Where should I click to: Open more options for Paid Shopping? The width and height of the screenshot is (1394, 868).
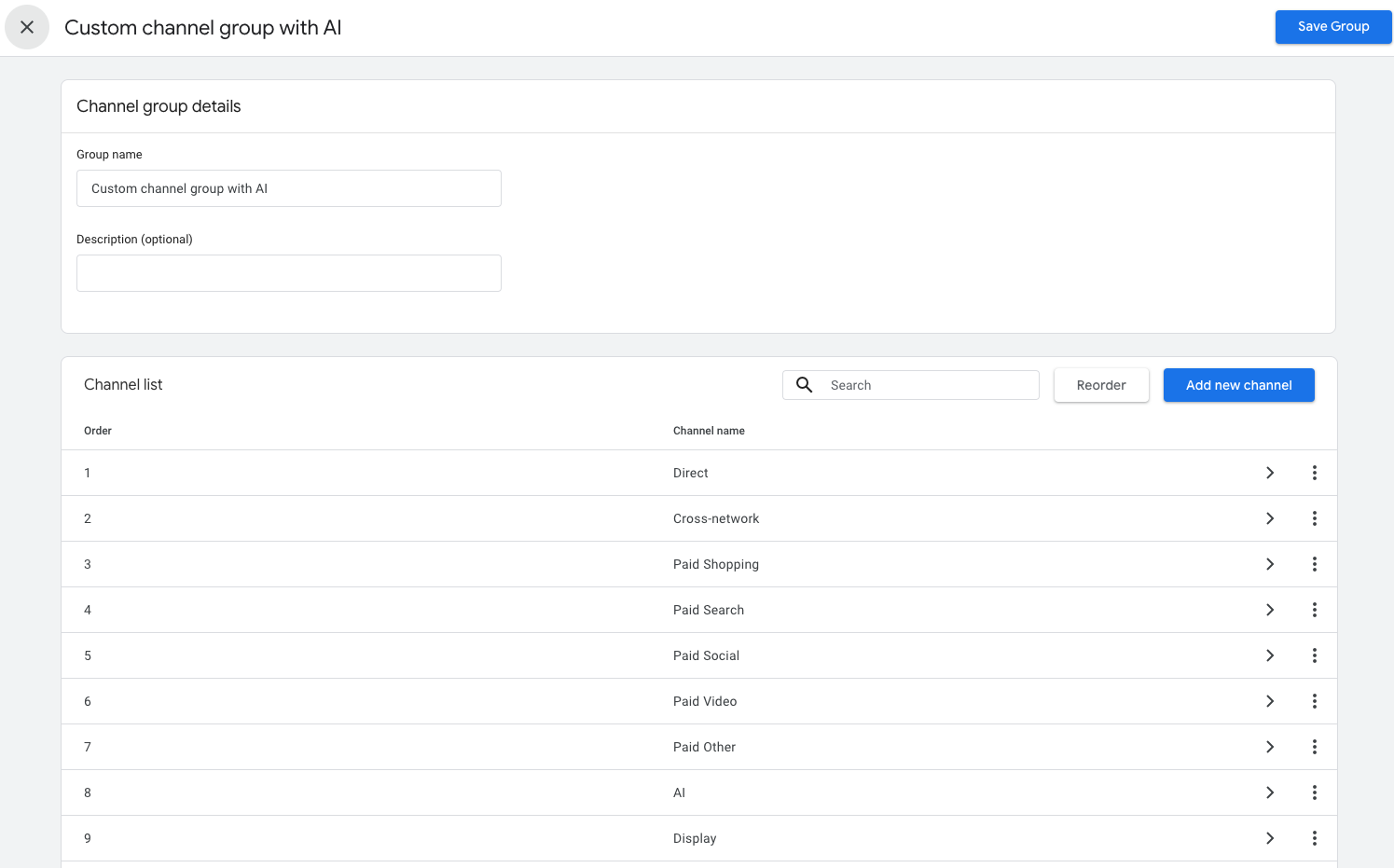pyautogui.click(x=1315, y=564)
